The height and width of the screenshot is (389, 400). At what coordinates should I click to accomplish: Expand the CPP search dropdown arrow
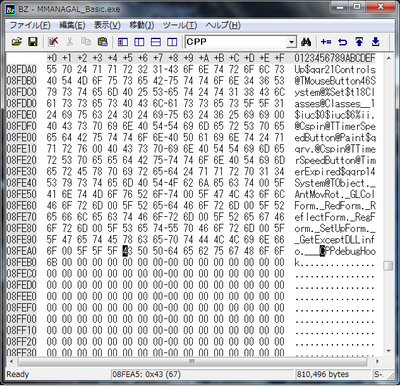(292, 42)
